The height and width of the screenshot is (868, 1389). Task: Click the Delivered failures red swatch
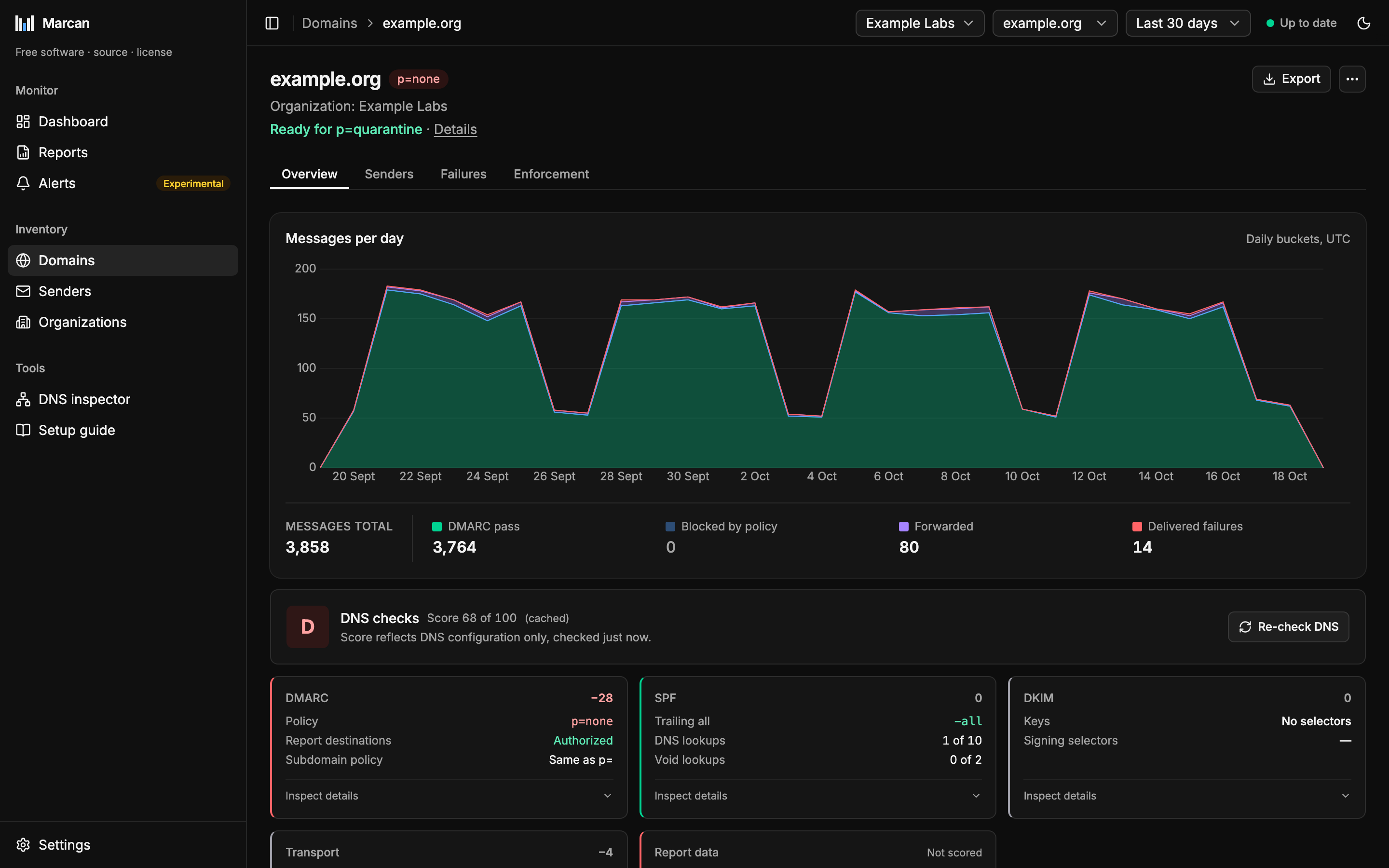(x=1137, y=527)
